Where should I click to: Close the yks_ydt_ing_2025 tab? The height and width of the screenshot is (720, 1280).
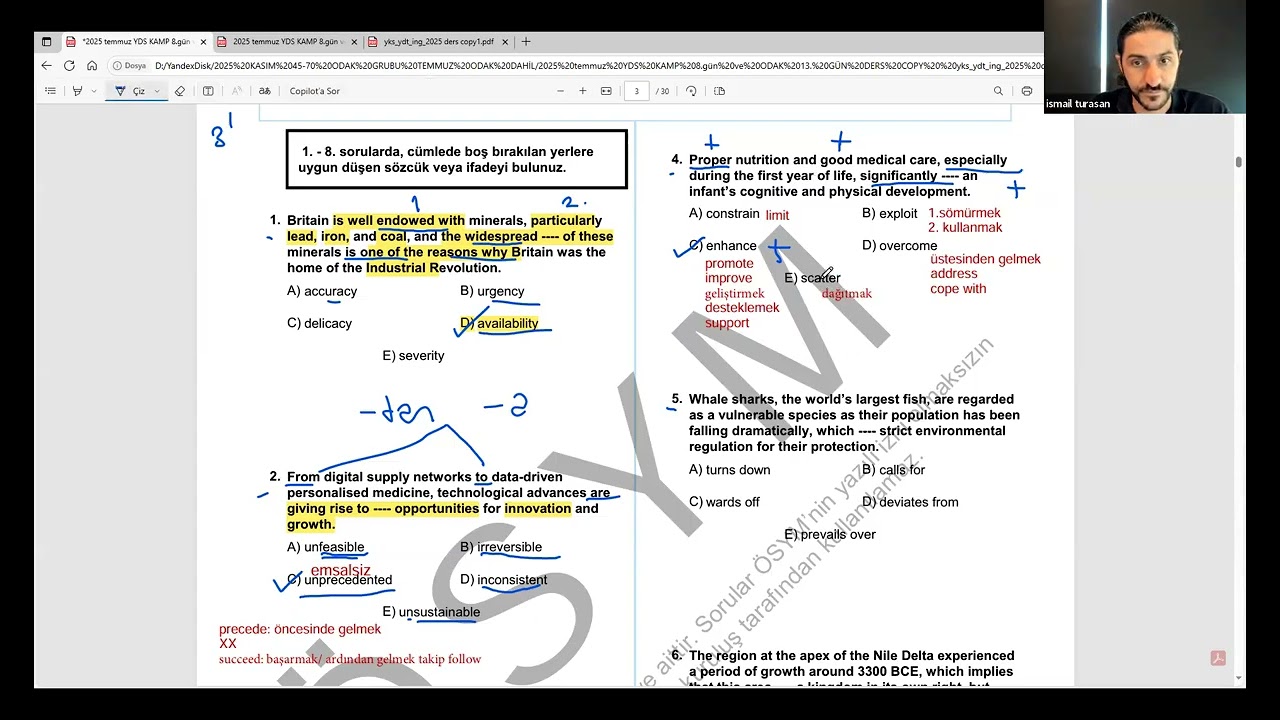(x=505, y=42)
